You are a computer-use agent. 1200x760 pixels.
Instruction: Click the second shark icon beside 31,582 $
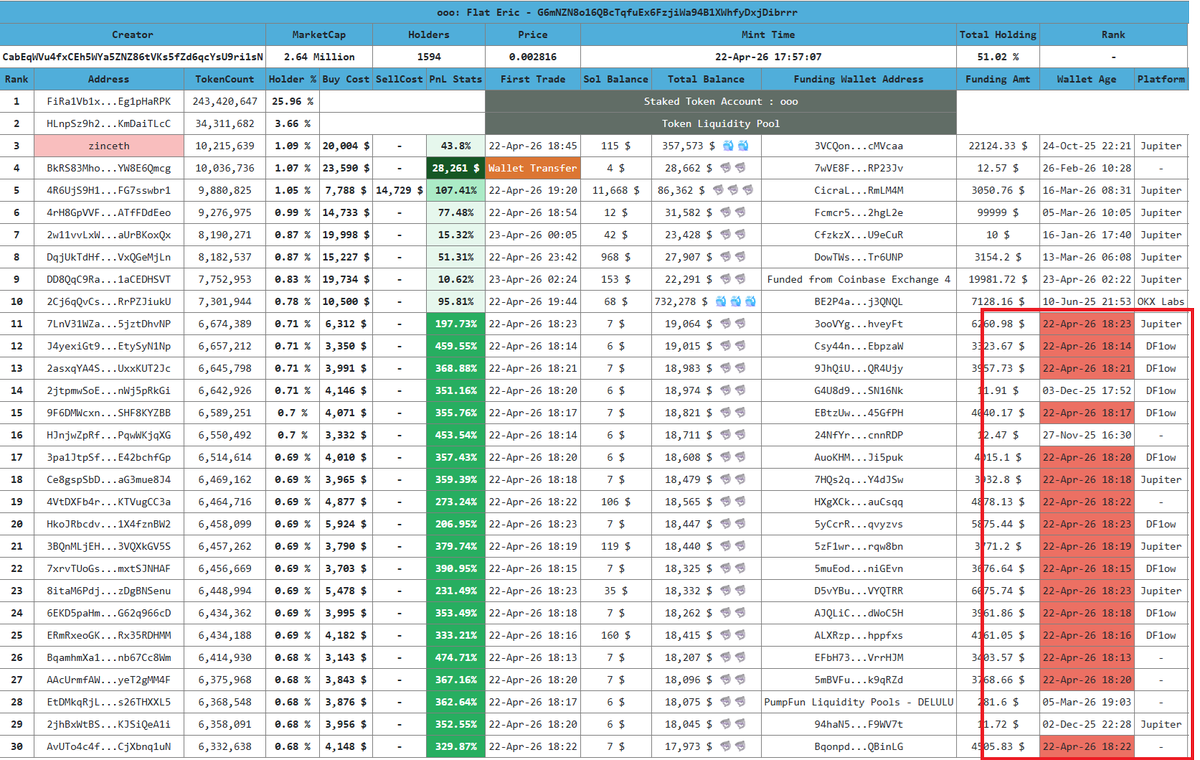click(x=740, y=213)
